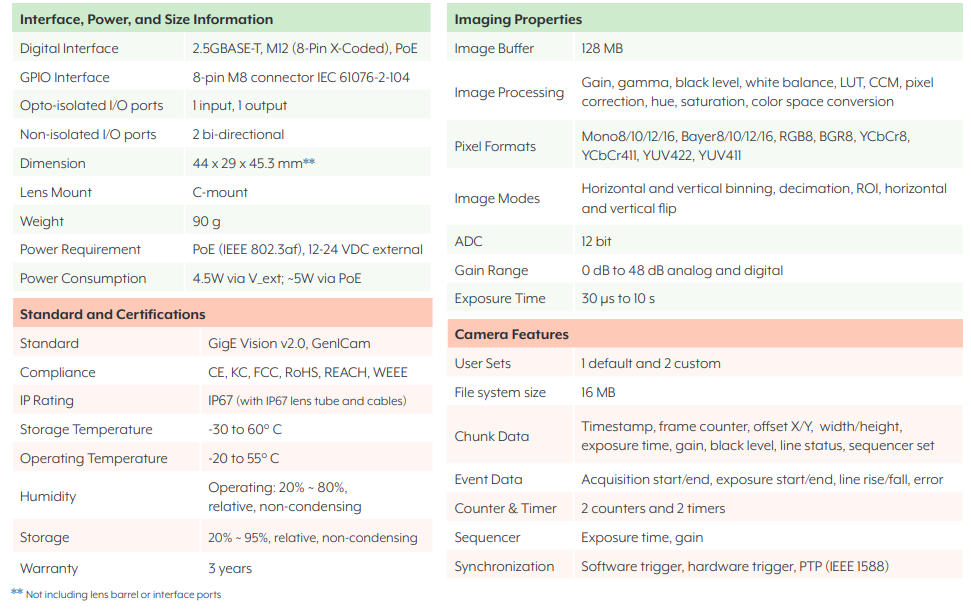Click the Imaging Properties section header
This screenshot has height=610, width=971.
tap(518, 19)
